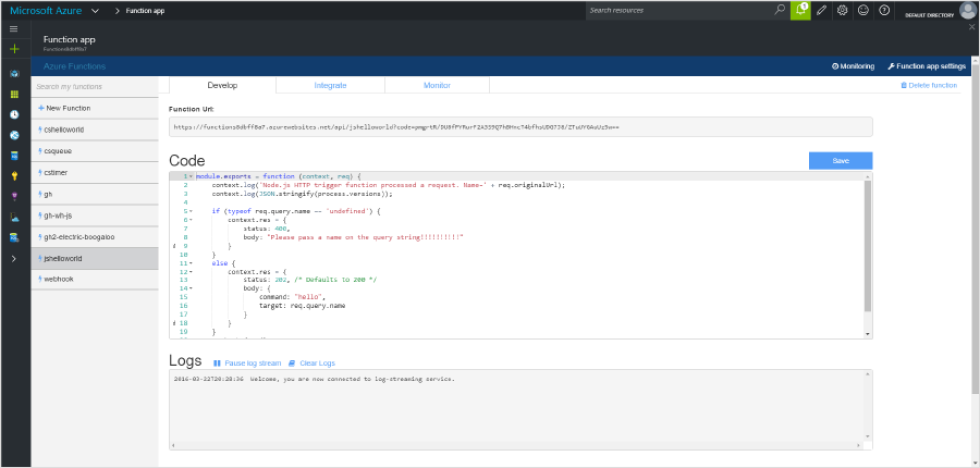Click the search magnifier icon
This screenshot has height=468, width=980.
[x=780, y=10]
